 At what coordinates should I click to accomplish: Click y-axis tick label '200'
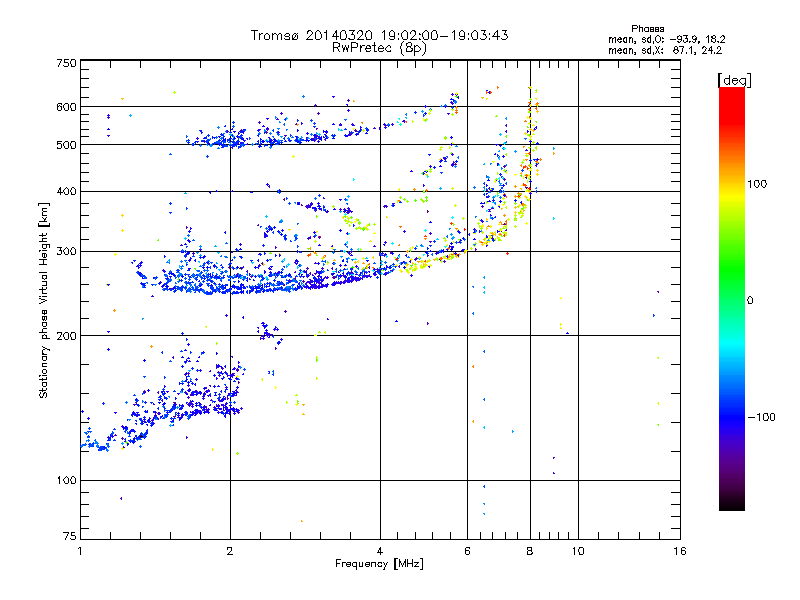tap(66, 336)
